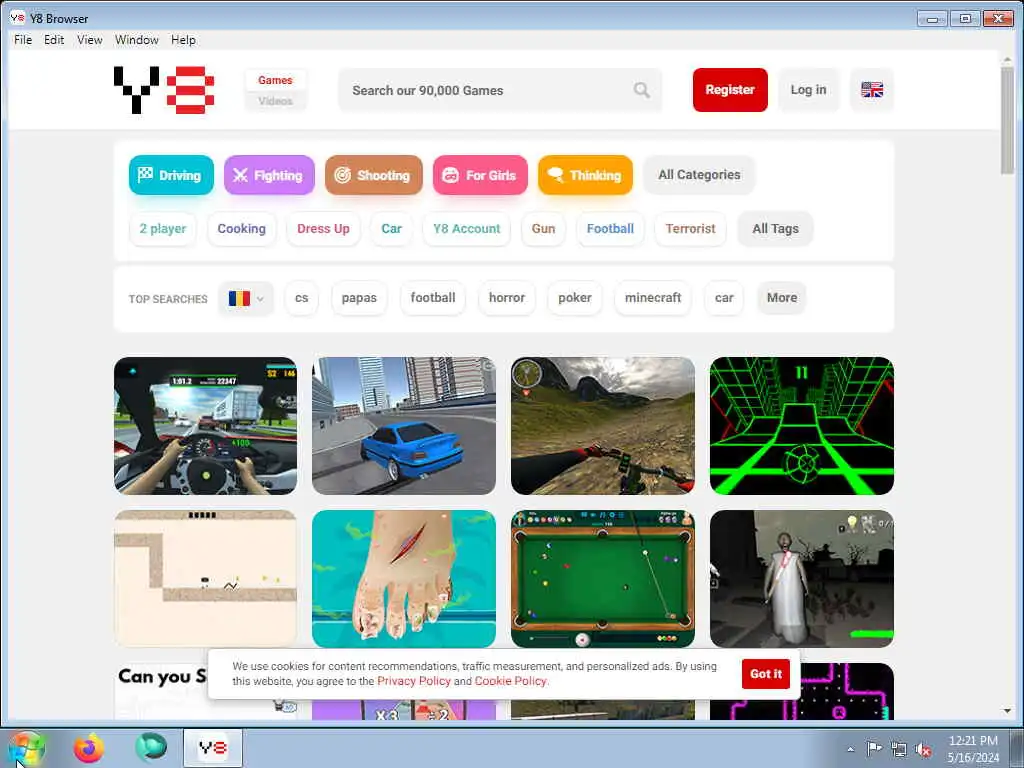Open the first-person car driving game thumbnail
This screenshot has width=1024, height=768.
(x=205, y=425)
